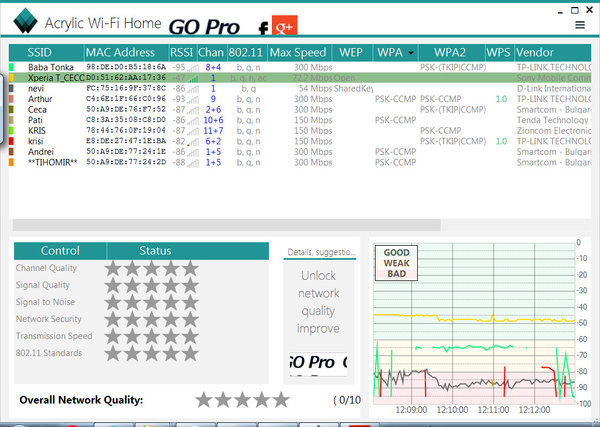
Task: Sort table by RSSI column header
Action: [x=183, y=52]
